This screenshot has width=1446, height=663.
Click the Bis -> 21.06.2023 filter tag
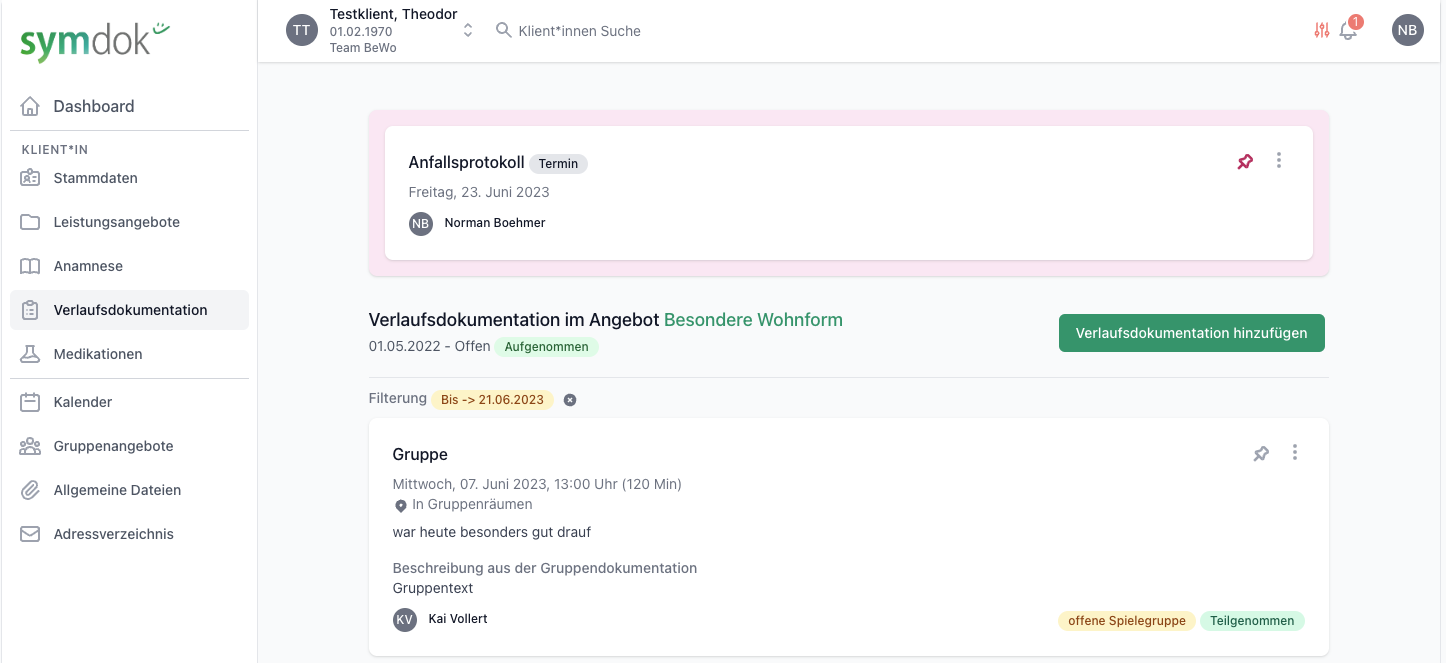pyautogui.click(x=492, y=399)
